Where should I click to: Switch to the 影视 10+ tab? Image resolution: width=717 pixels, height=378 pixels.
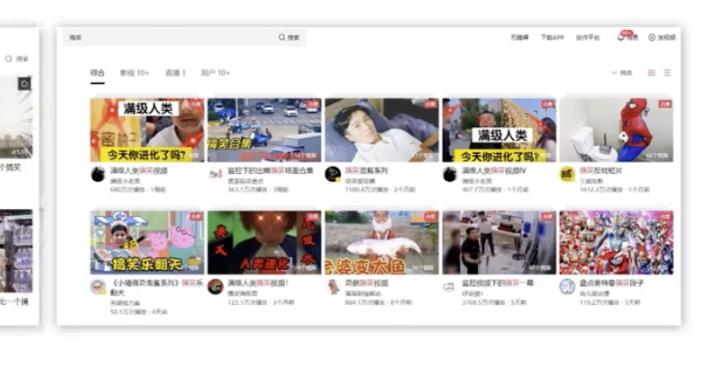(x=134, y=73)
